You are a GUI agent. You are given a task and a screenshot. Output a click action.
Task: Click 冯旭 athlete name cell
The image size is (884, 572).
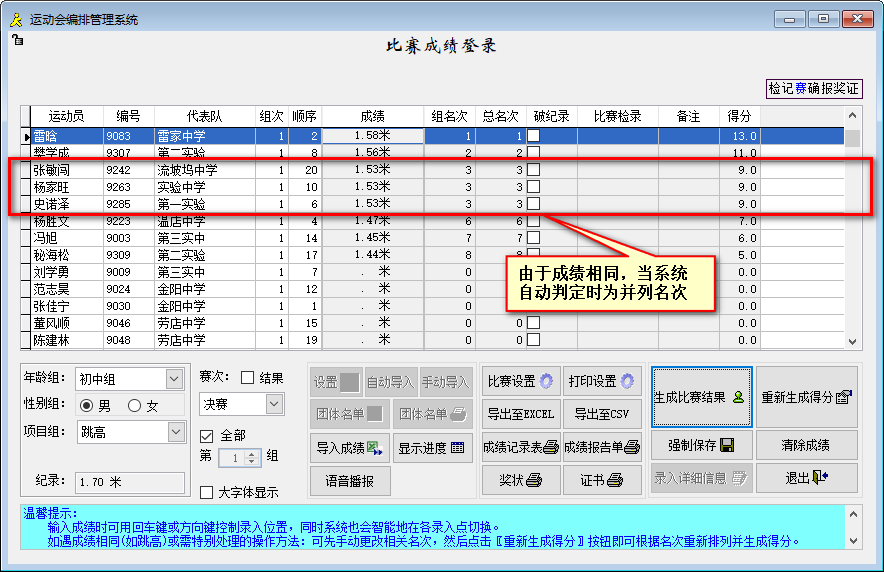point(67,238)
